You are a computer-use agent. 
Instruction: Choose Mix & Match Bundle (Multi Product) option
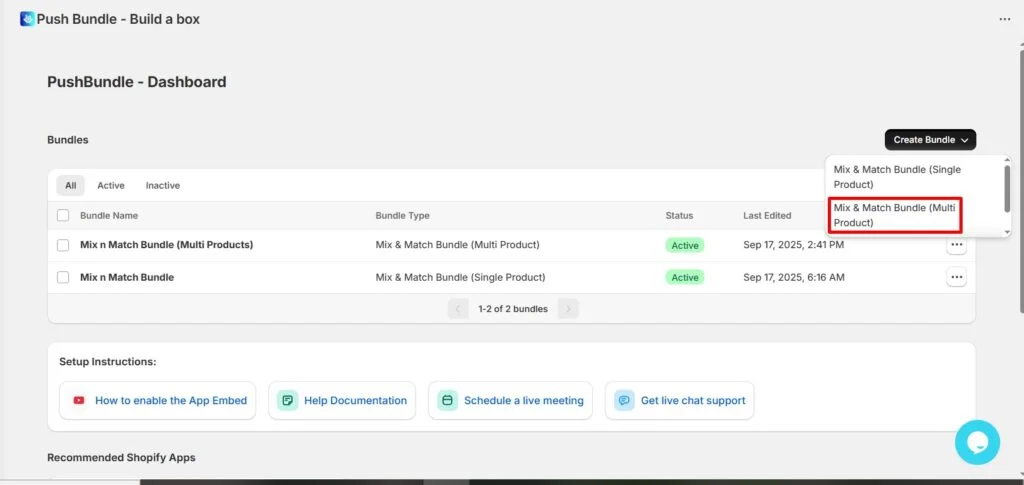pyautogui.click(x=895, y=215)
